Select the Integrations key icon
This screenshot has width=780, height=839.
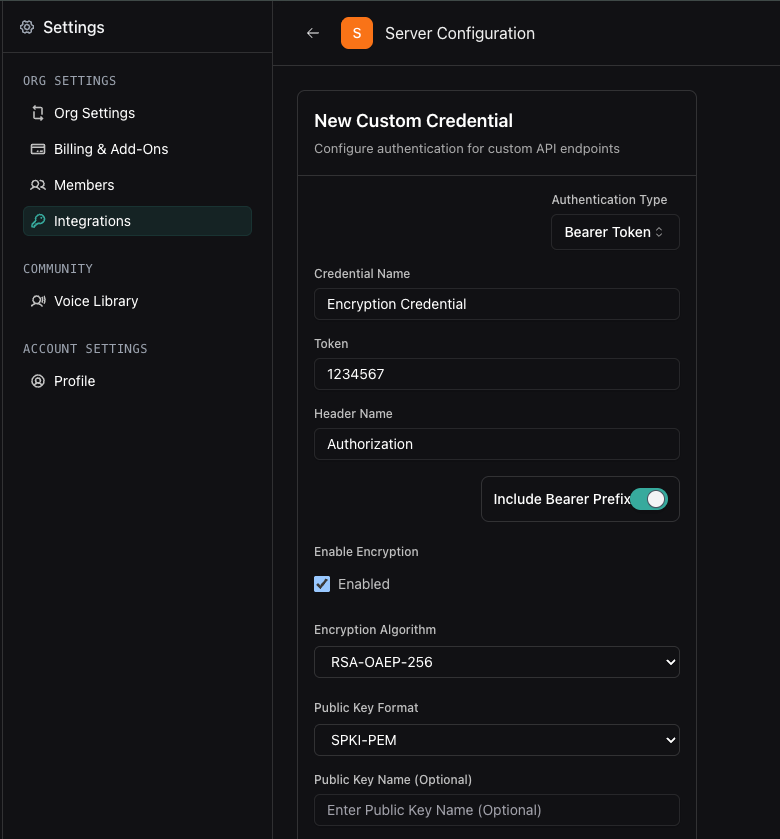[36, 221]
